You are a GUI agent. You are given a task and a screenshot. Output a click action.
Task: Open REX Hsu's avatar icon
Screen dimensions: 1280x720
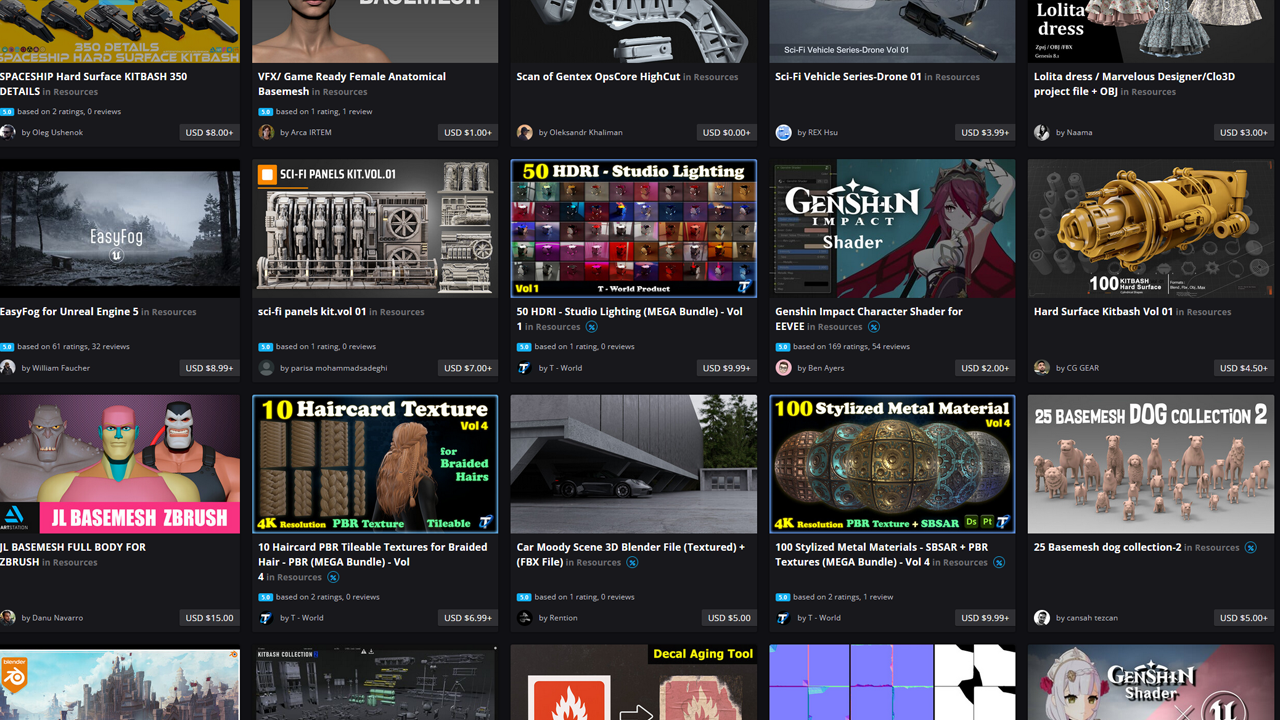pos(784,132)
